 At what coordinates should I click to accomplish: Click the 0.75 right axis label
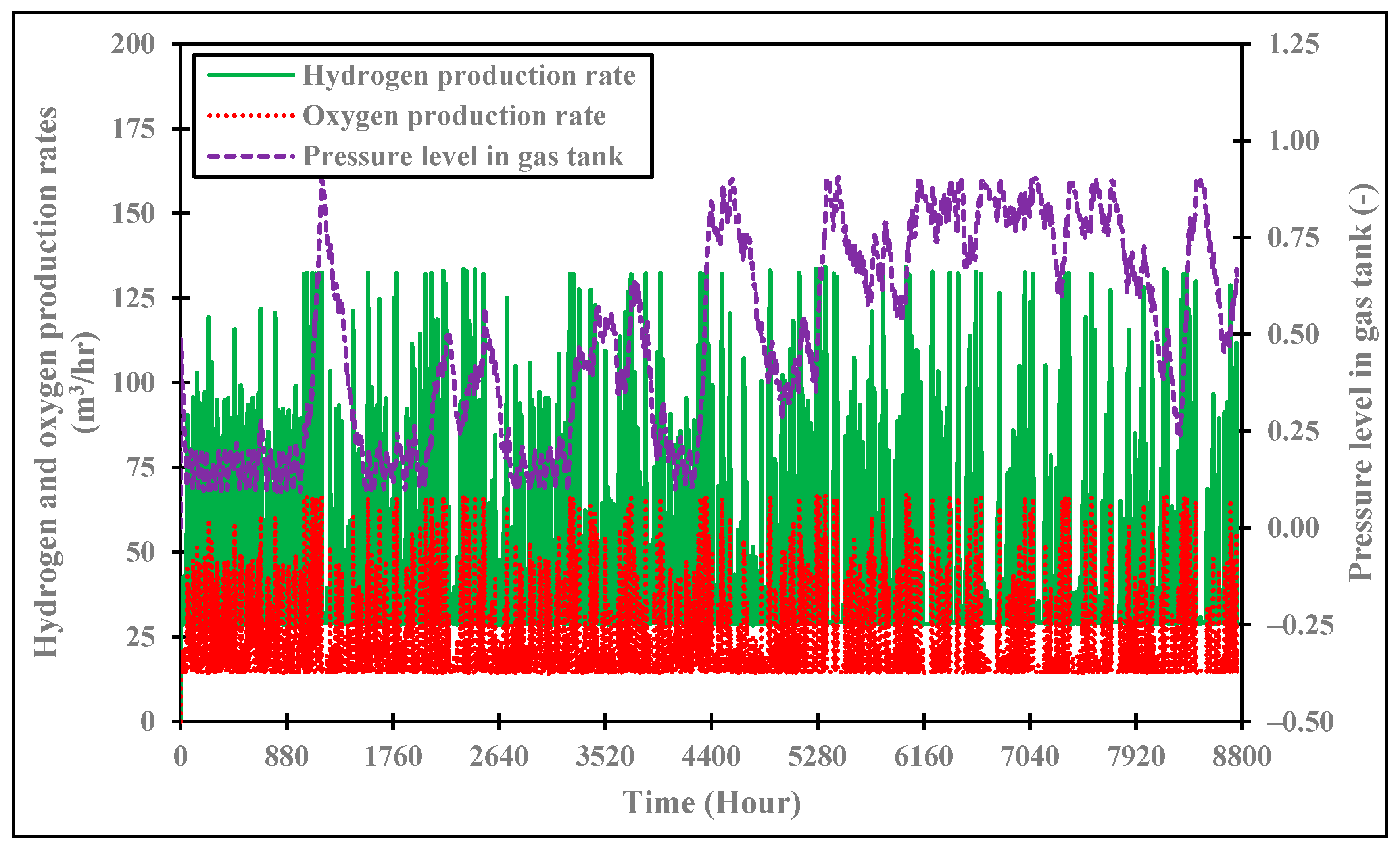(x=1294, y=238)
